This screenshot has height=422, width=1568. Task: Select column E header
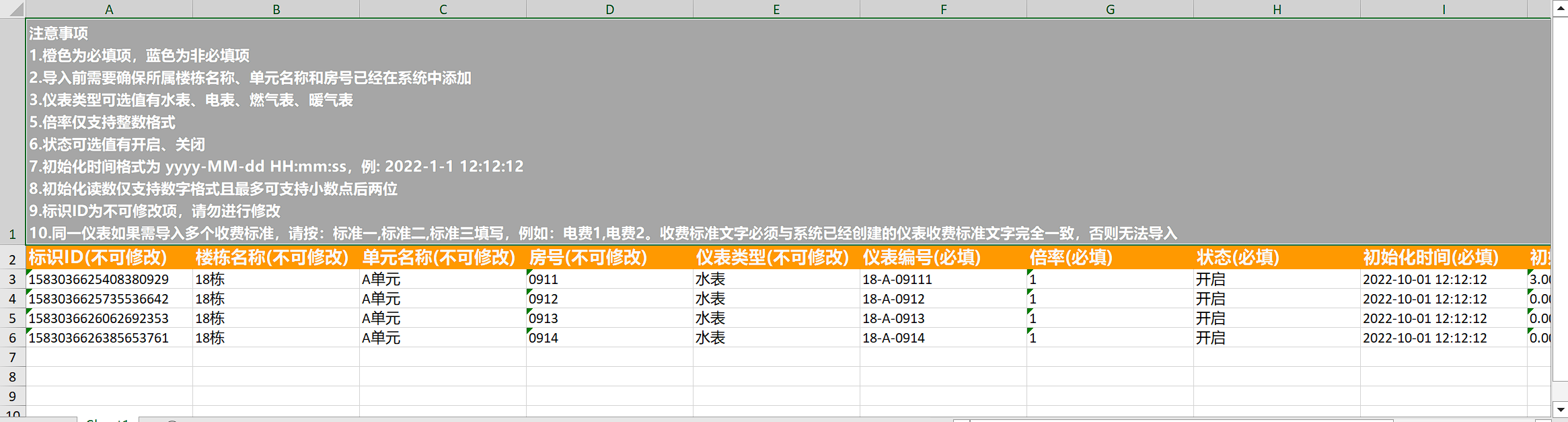tap(776, 9)
